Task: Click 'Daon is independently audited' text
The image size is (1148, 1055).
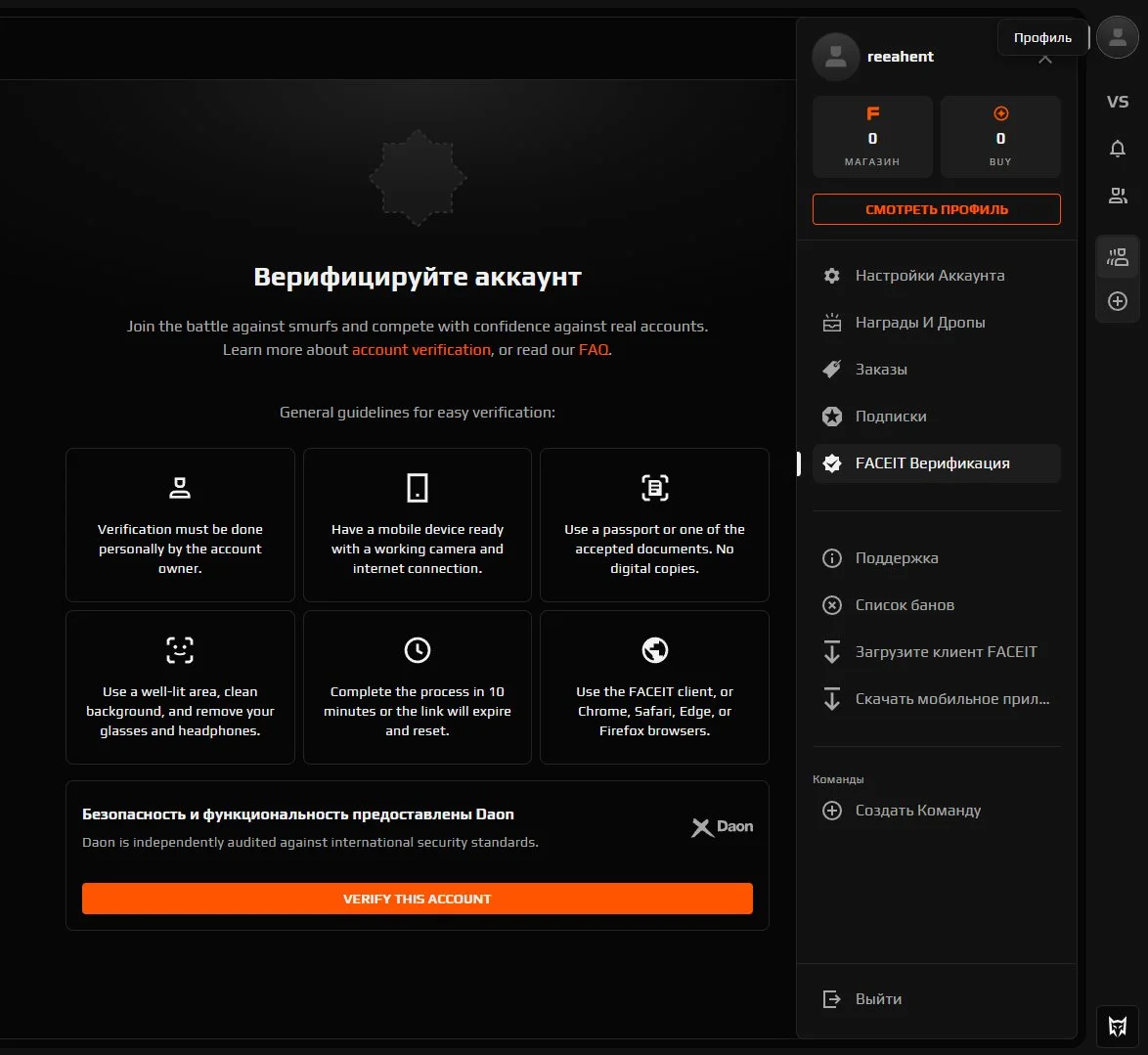Action: 310,842
